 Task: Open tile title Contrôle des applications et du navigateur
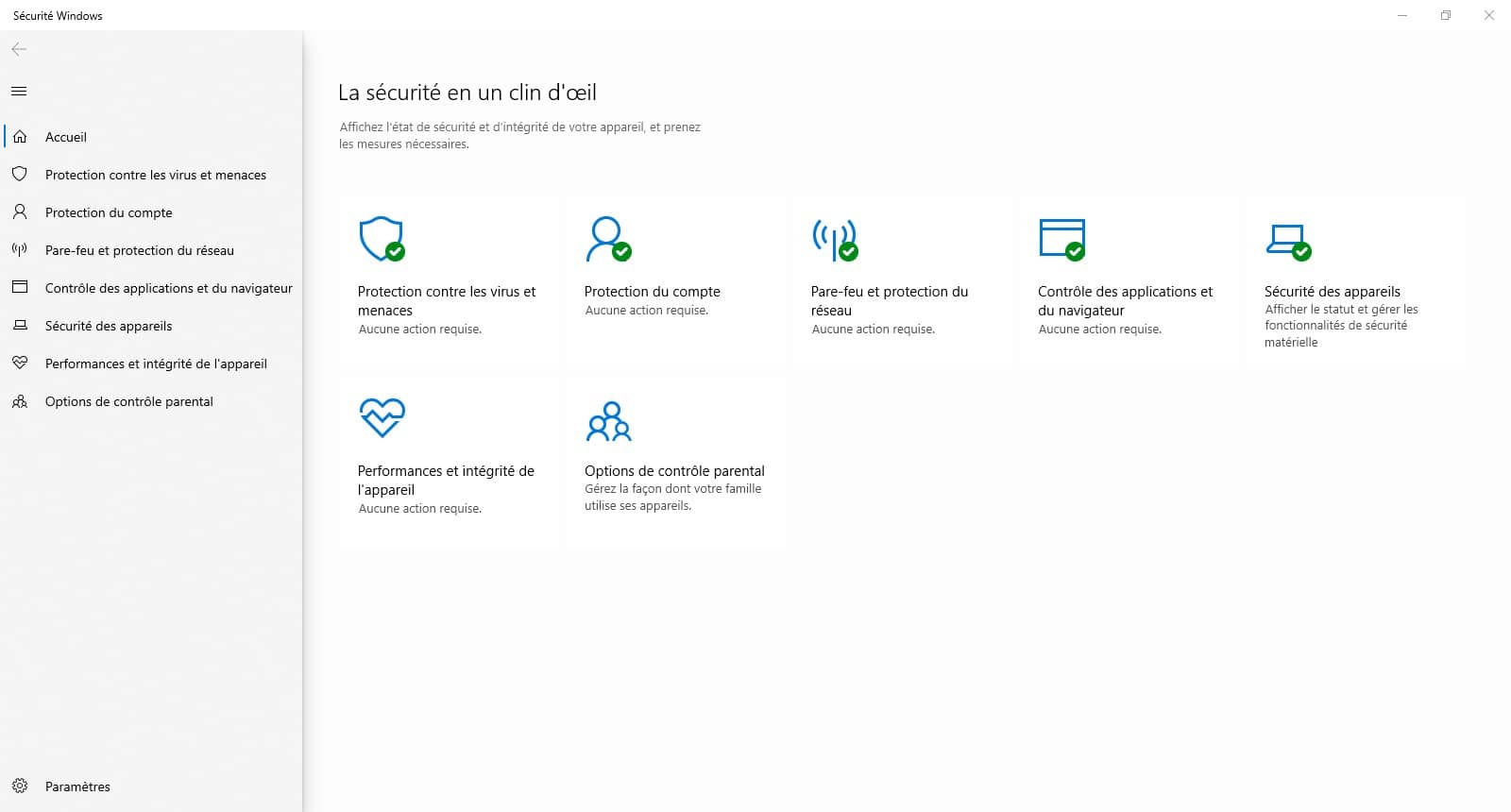tap(1125, 301)
